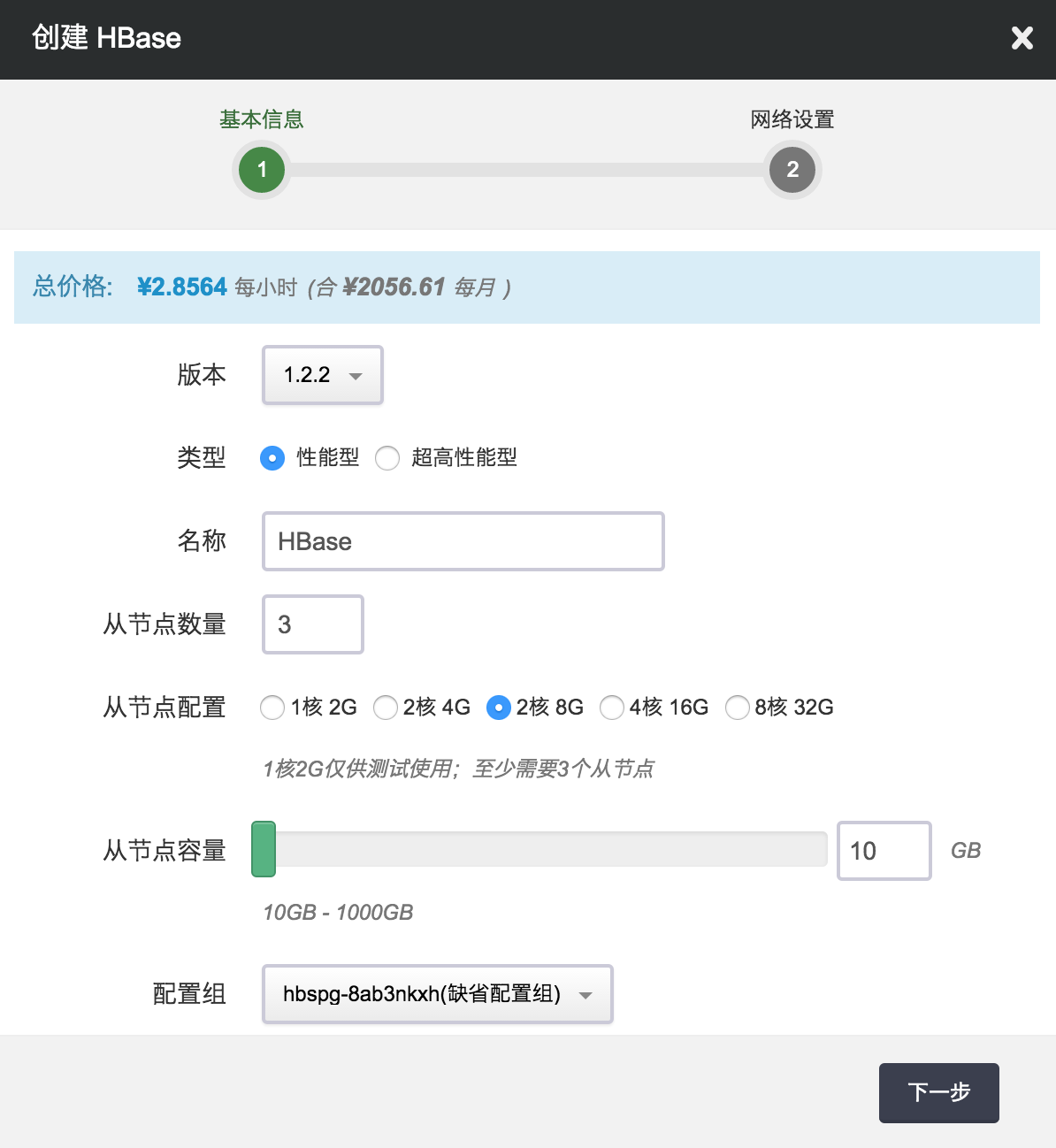Select the 2核 8G node configuration
Viewport: 1056px width, 1148px height.
[499, 708]
